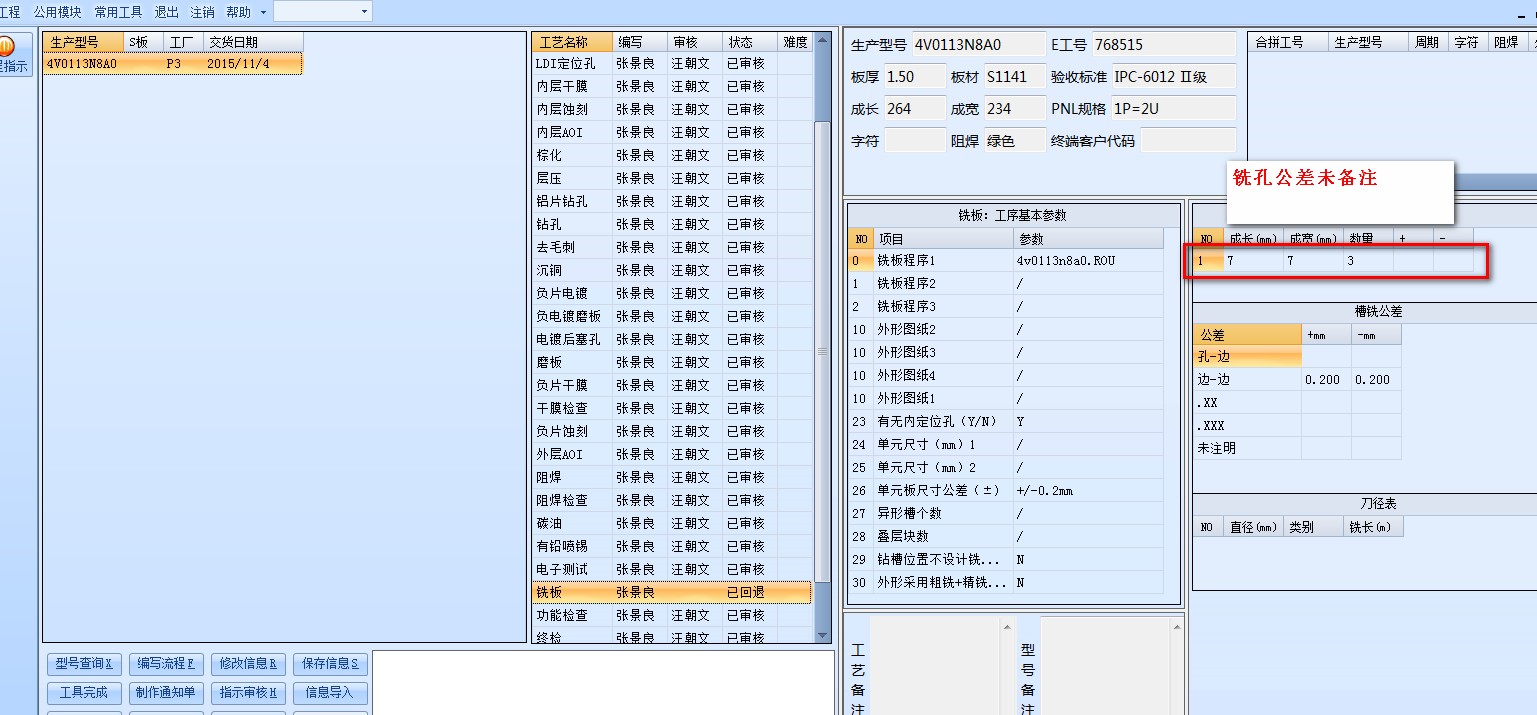Click the 工具完成 button
This screenshot has height=715, width=1537.
(85, 693)
